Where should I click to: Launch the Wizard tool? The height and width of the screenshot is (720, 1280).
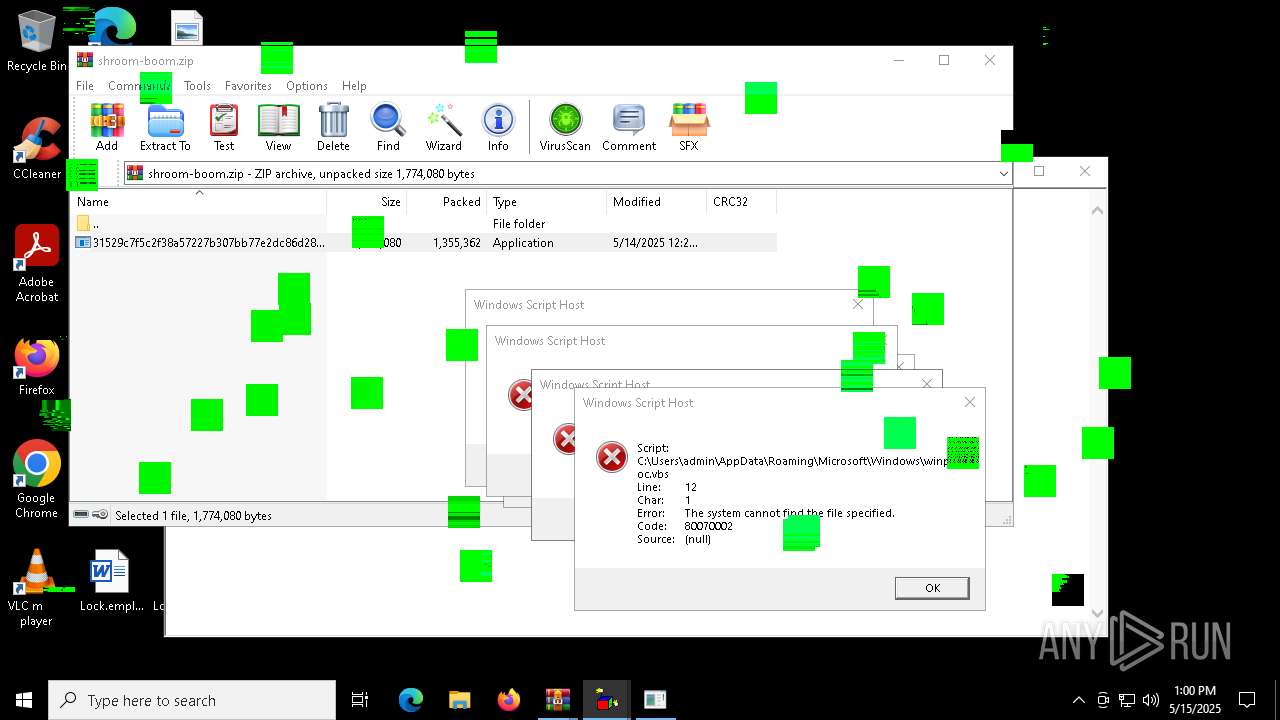[444, 127]
